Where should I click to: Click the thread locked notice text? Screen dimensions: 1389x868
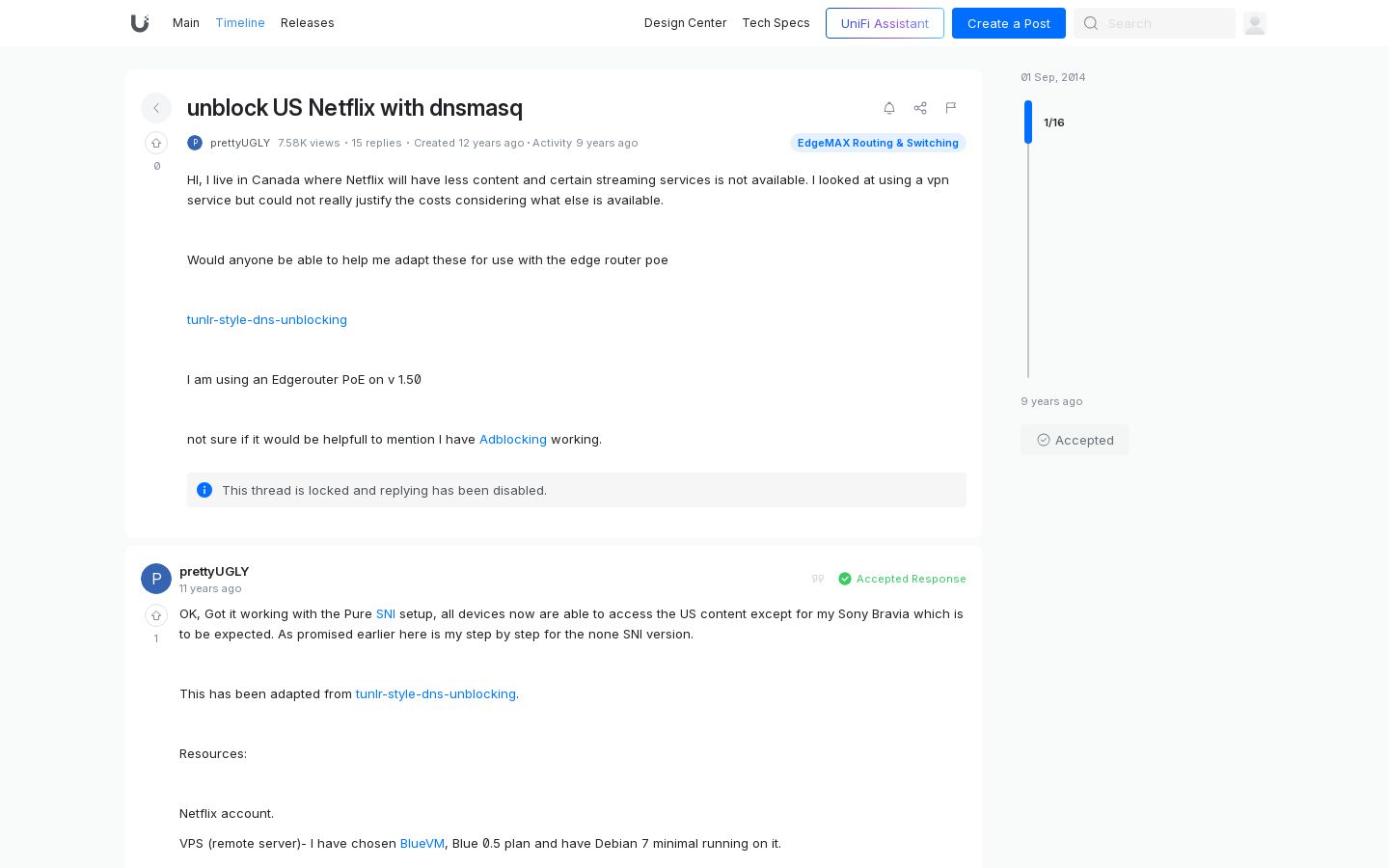pos(384,490)
